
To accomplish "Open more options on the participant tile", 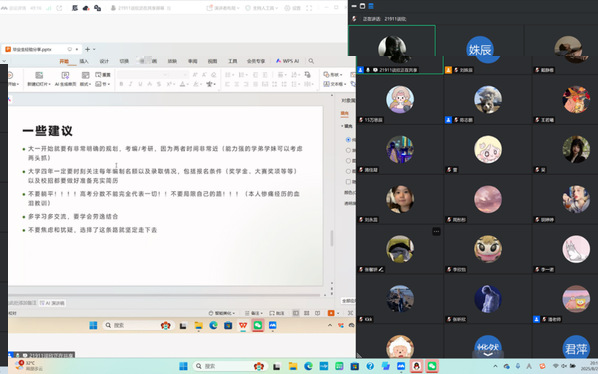I will point(436,231).
